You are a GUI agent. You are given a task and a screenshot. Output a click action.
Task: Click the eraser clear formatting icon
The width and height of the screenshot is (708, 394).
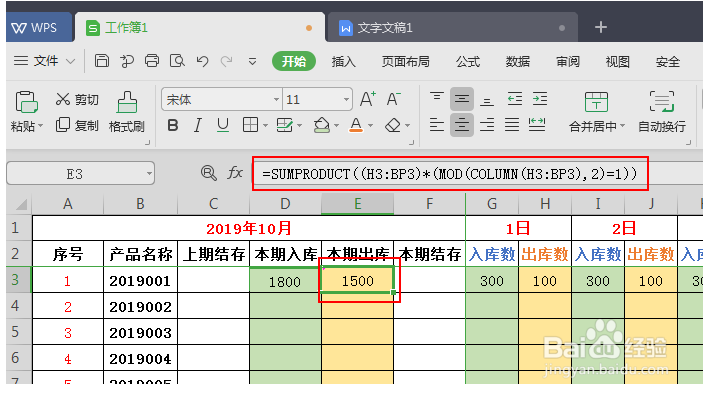392,125
